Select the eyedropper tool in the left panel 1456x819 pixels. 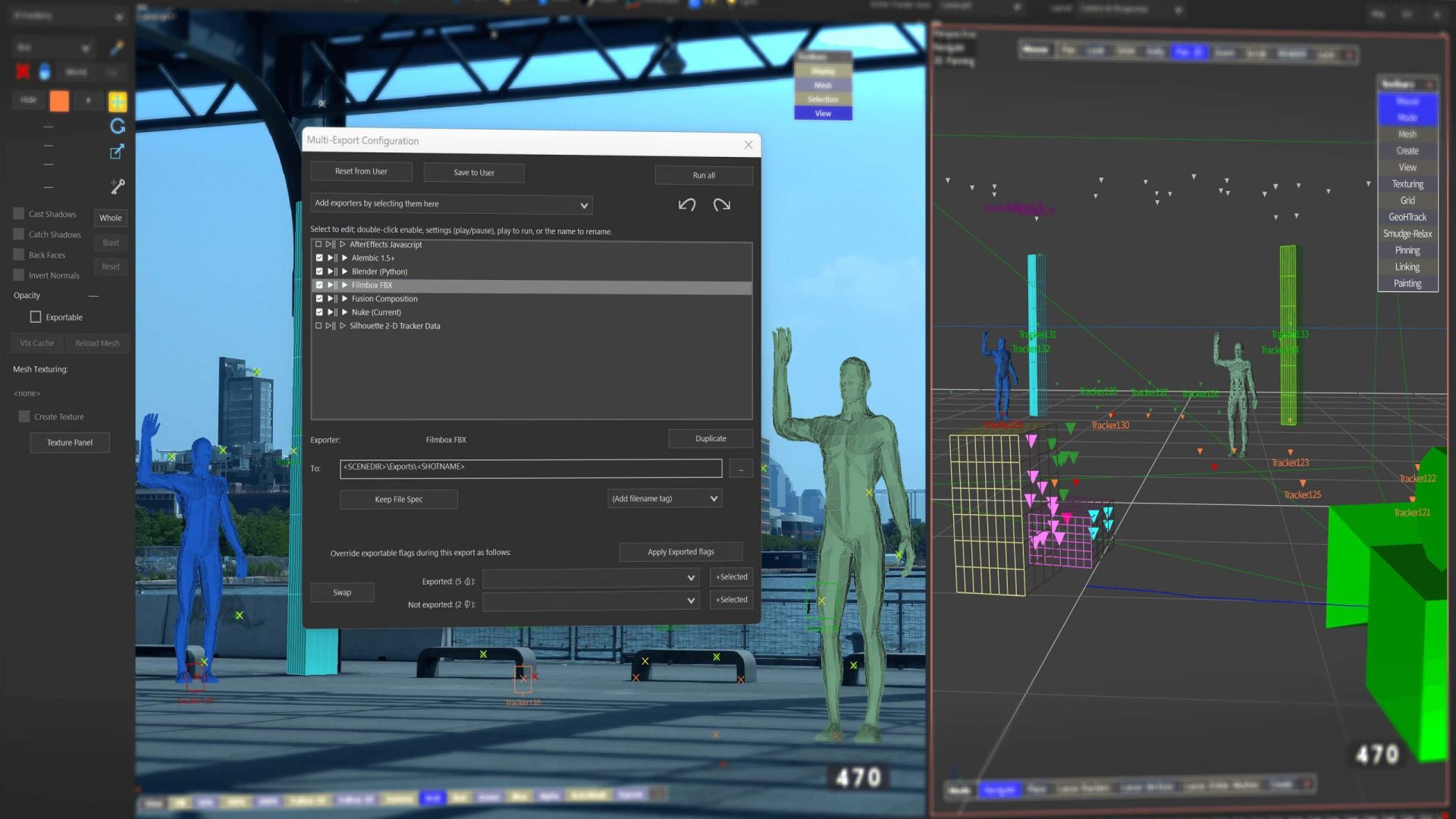click(x=118, y=47)
